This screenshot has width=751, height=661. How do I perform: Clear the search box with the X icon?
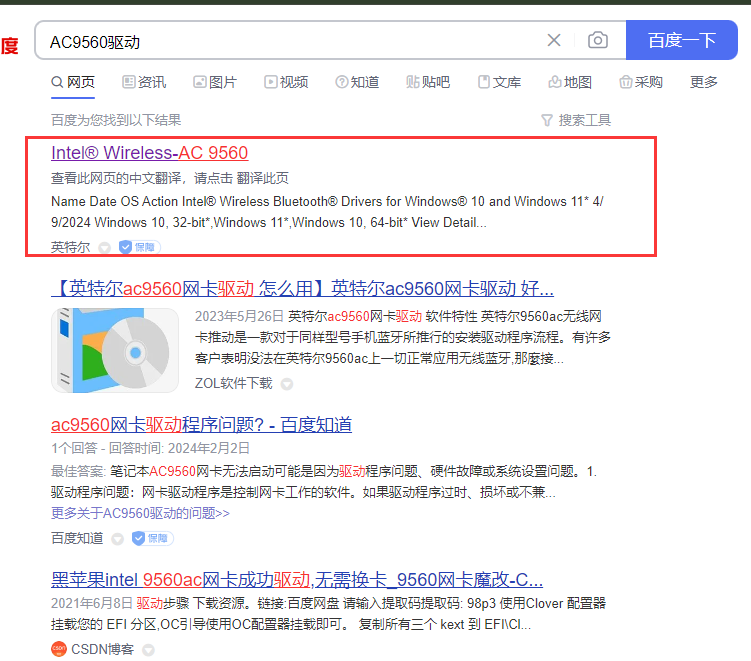click(554, 40)
